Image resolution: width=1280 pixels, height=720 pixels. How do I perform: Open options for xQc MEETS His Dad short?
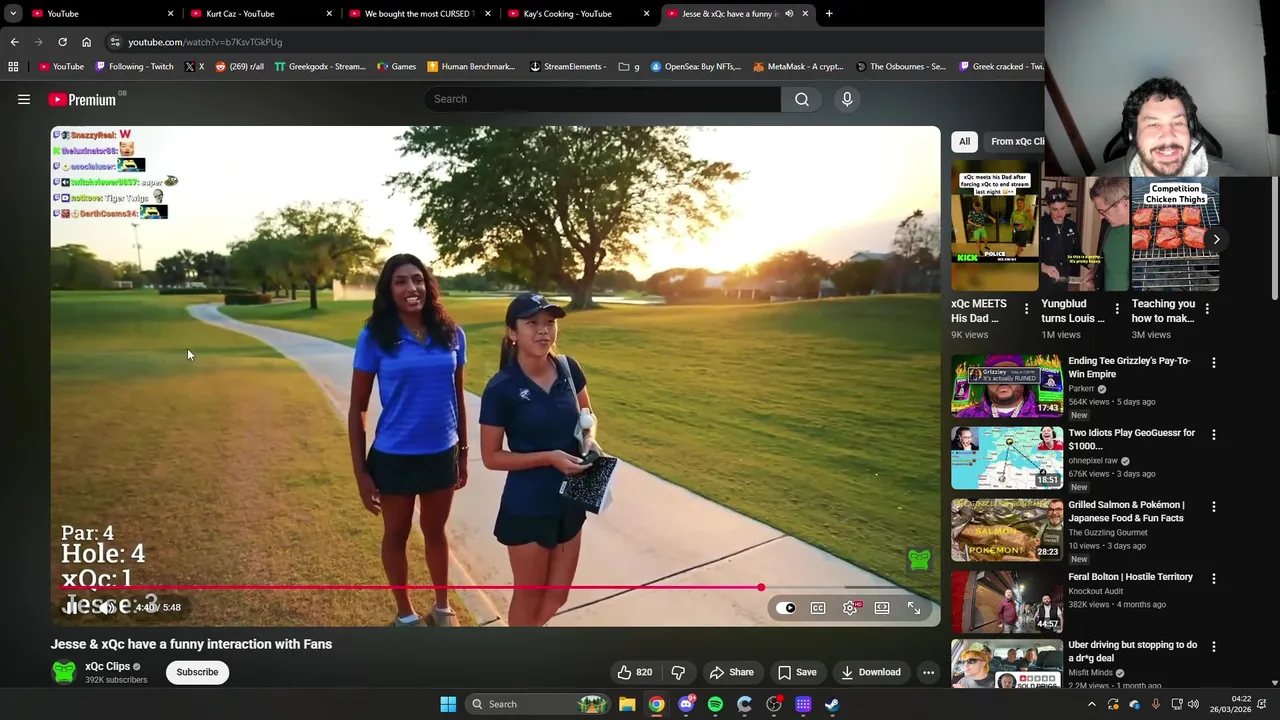(1027, 309)
